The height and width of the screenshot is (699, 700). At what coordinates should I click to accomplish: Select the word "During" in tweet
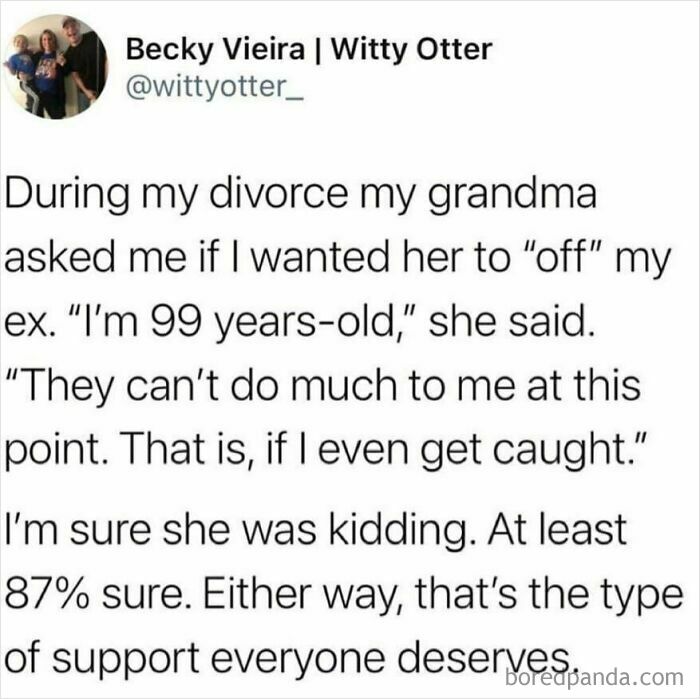pyautogui.click(x=67, y=194)
